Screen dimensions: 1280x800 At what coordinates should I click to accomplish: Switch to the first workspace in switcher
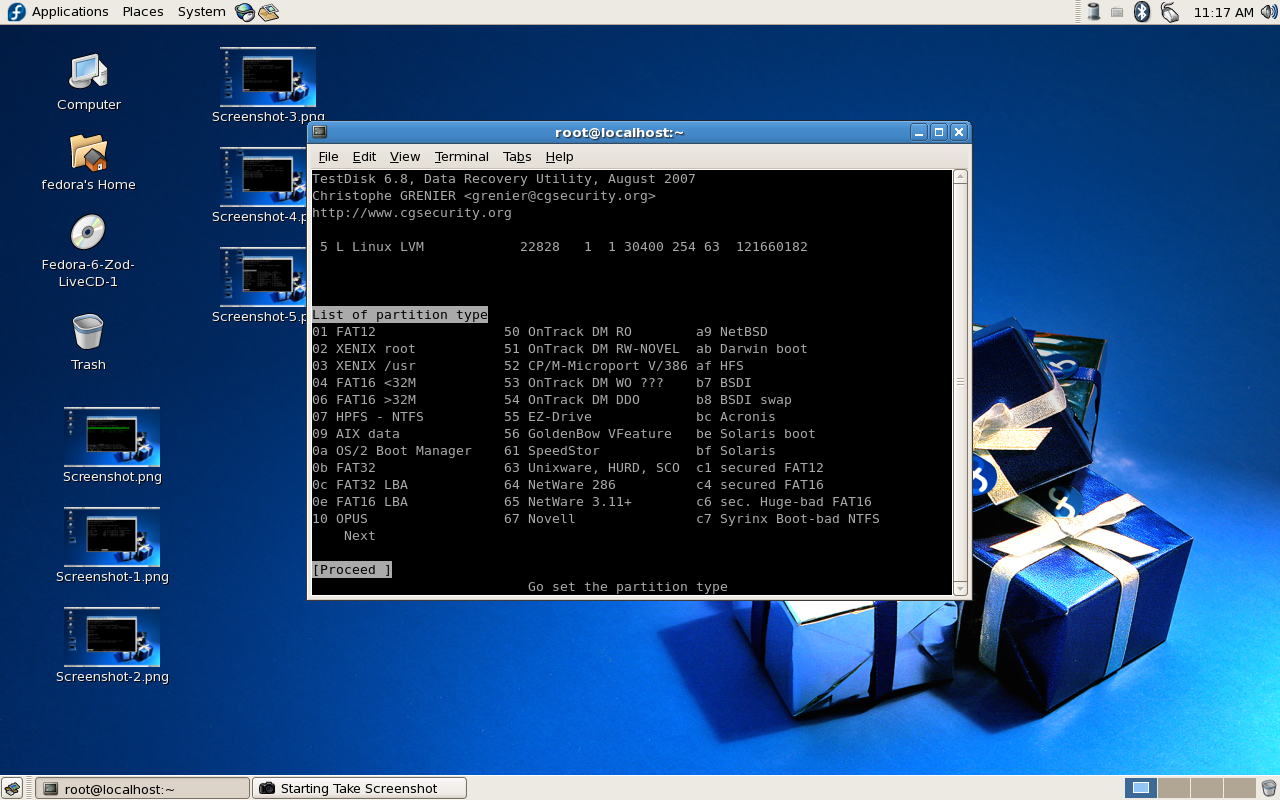click(x=1141, y=788)
